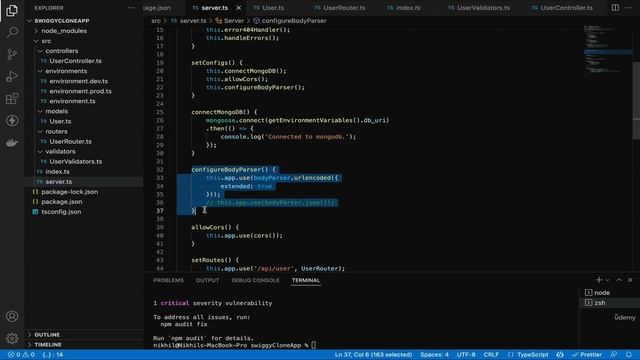Open the Extensions view
This screenshot has width=640, height=360.
12,98
